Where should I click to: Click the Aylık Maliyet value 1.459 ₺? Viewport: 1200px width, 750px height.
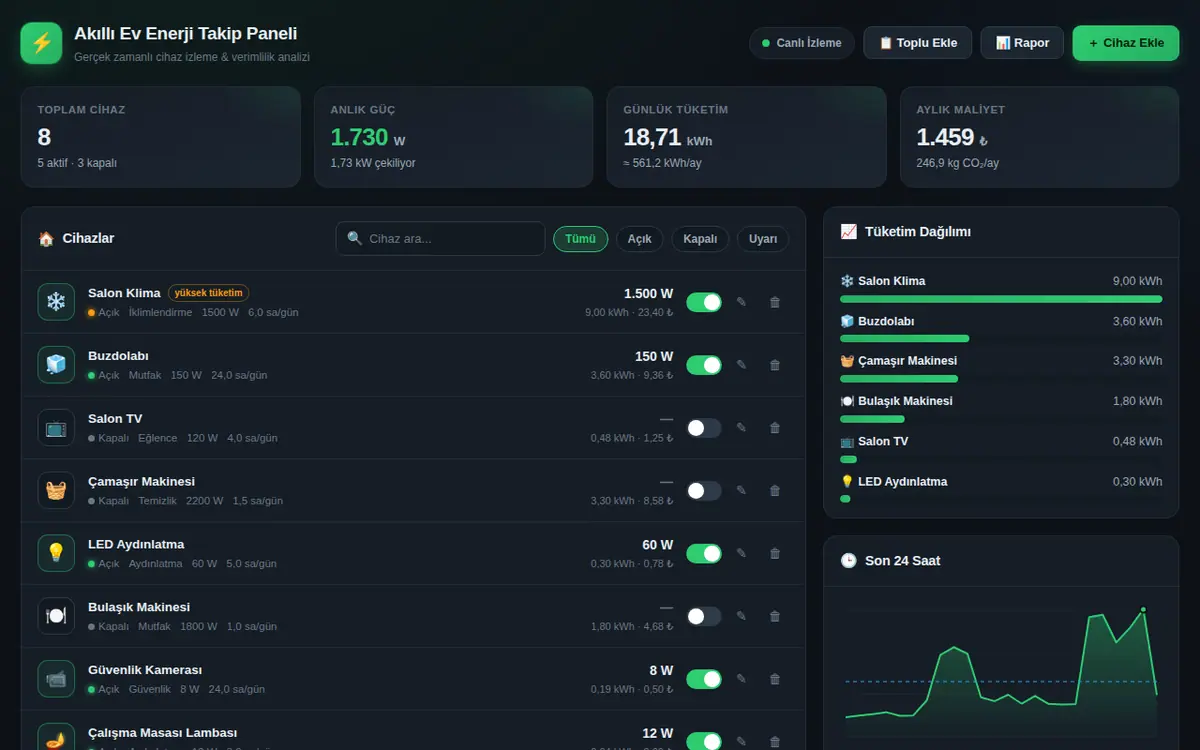[x=952, y=137]
